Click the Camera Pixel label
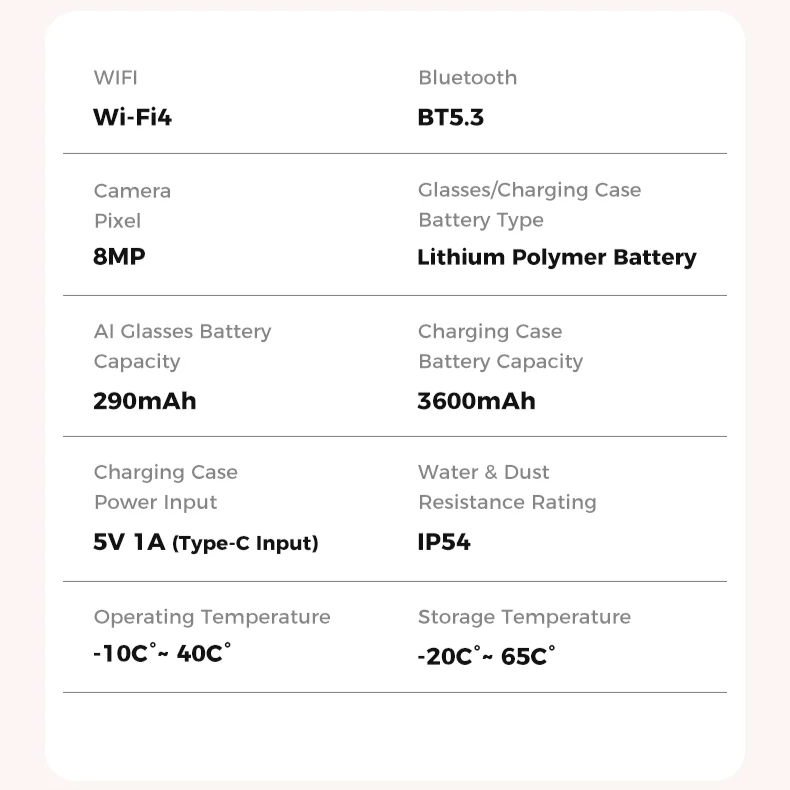Image resolution: width=790 pixels, height=790 pixels. tap(132, 206)
